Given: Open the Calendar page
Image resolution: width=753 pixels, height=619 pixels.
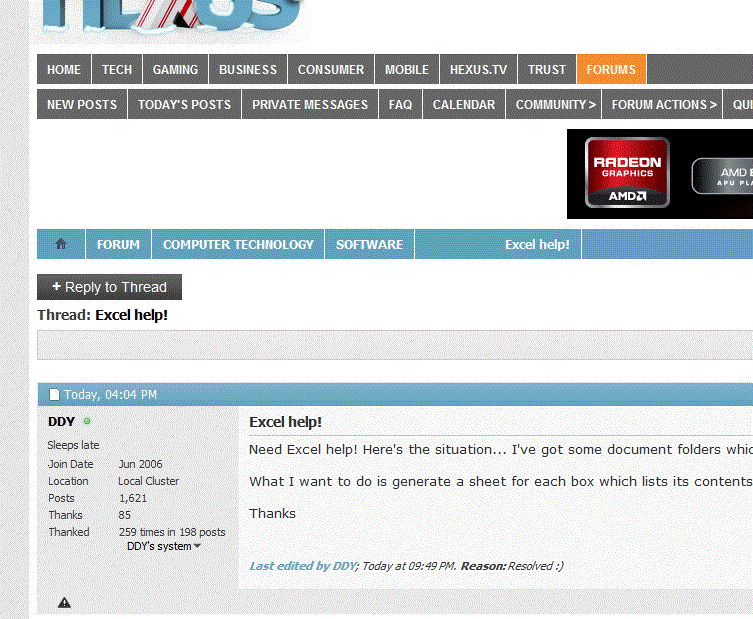Looking at the screenshot, I should (x=463, y=104).
